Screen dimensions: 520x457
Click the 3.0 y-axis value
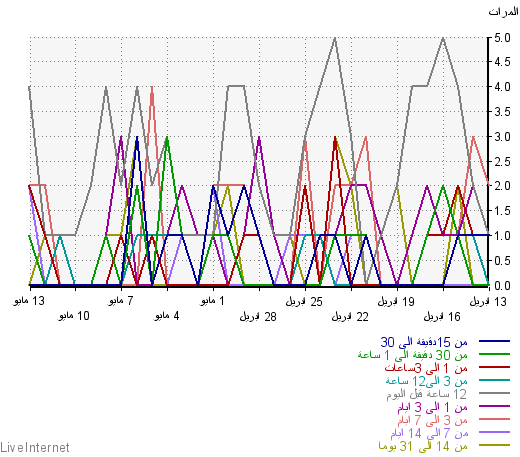(x=502, y=137)
